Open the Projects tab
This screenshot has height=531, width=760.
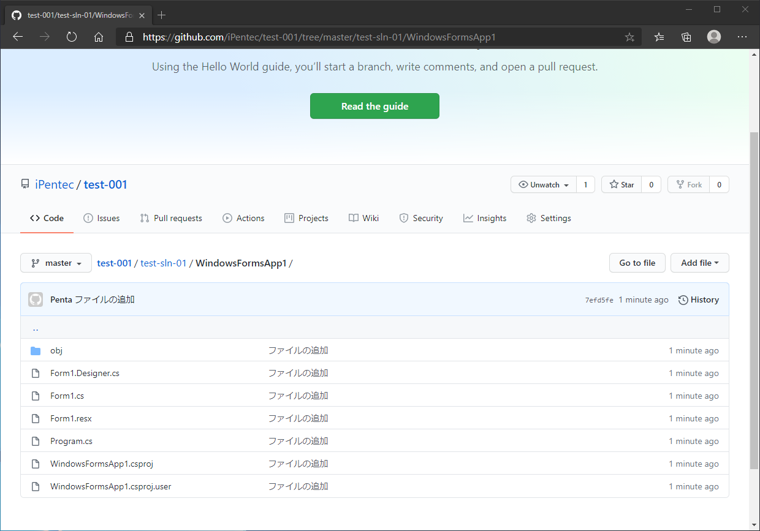(x=306, y=218)
